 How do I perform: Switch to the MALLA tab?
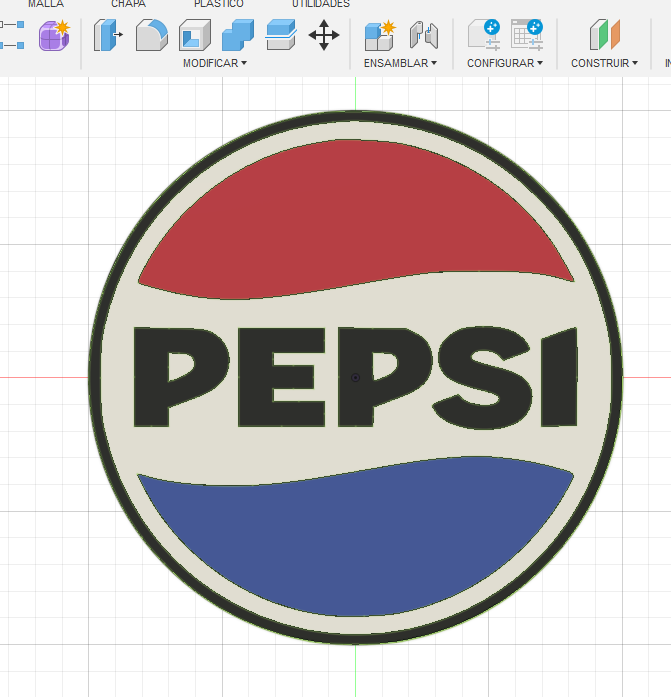[x=46, y=4]
